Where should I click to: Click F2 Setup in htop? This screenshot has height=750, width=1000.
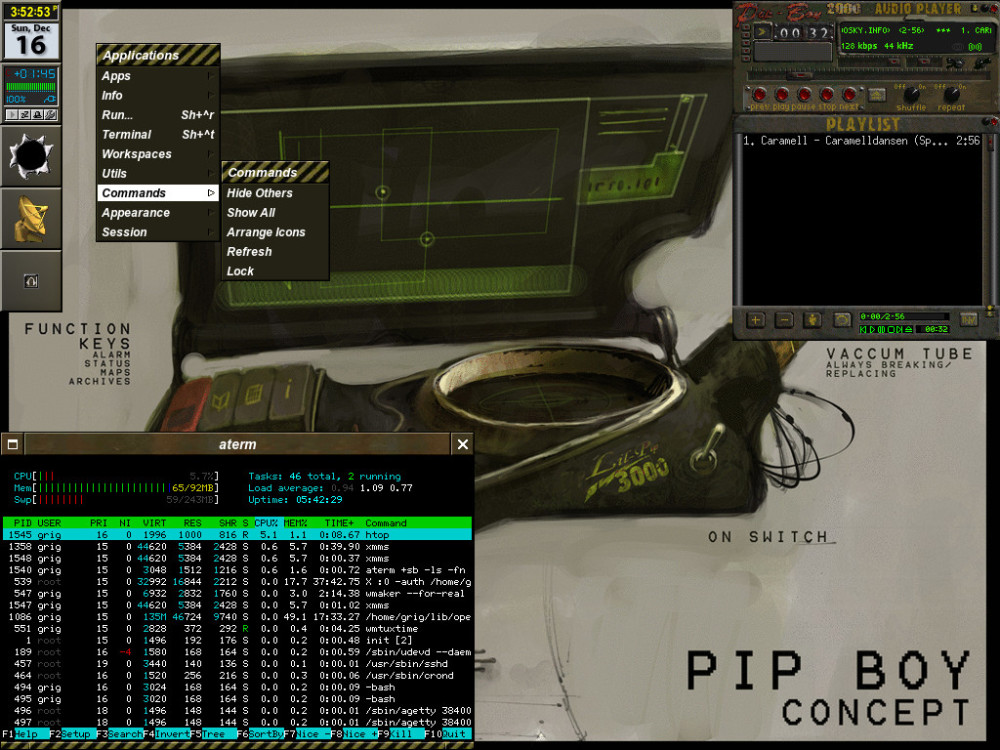73,734
